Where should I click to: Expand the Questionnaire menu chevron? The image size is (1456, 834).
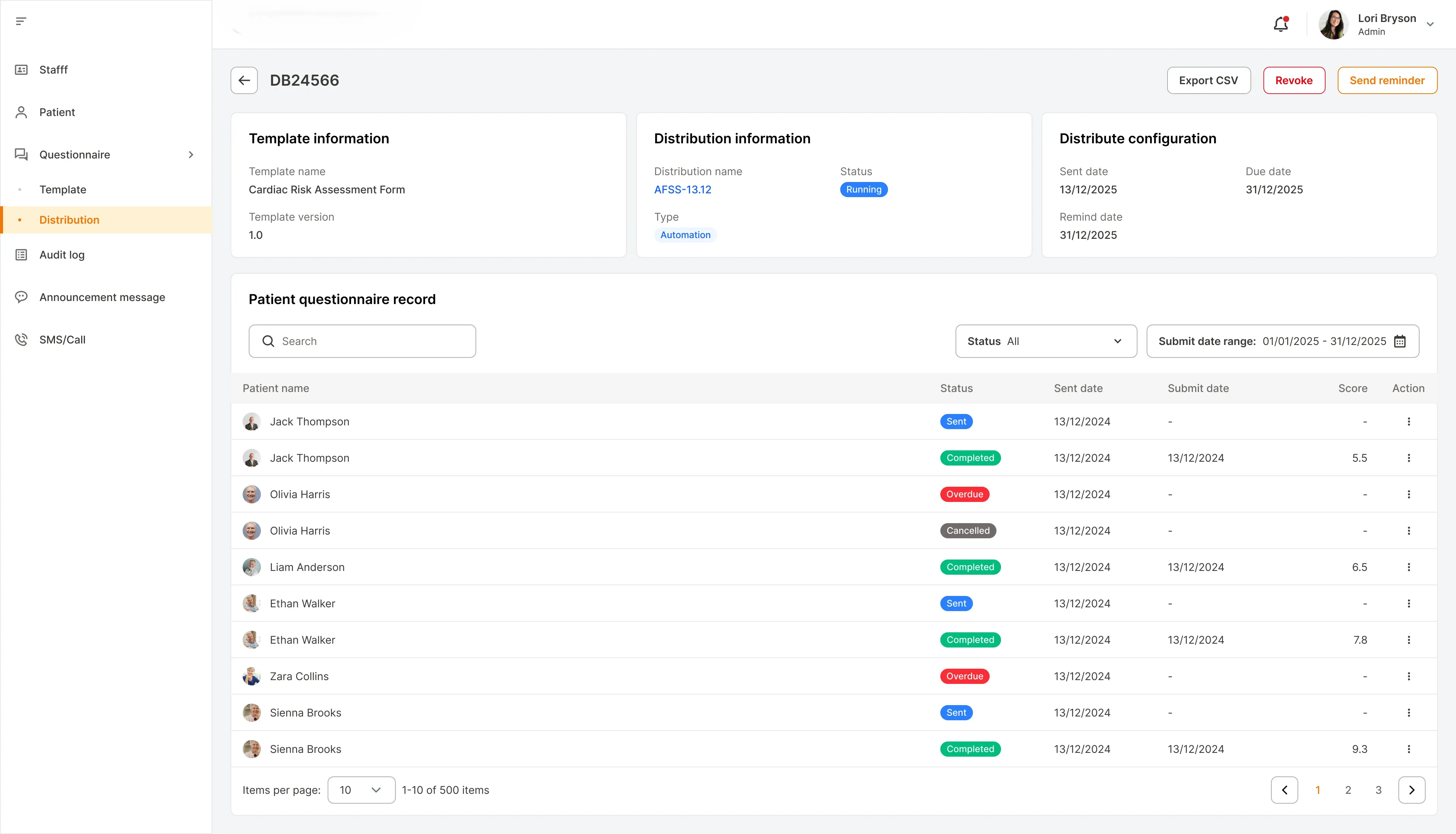tap(191, 155)
